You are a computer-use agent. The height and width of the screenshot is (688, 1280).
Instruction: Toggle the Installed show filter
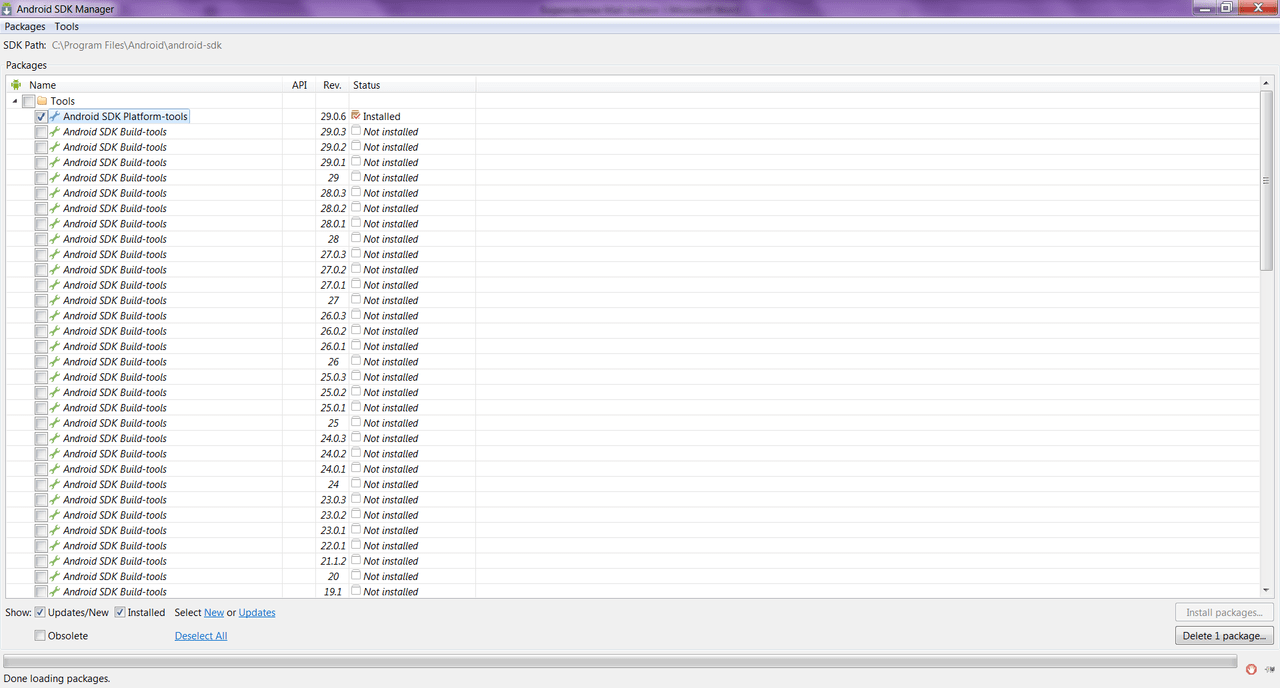pyautogui.click(x=120, y=612)
